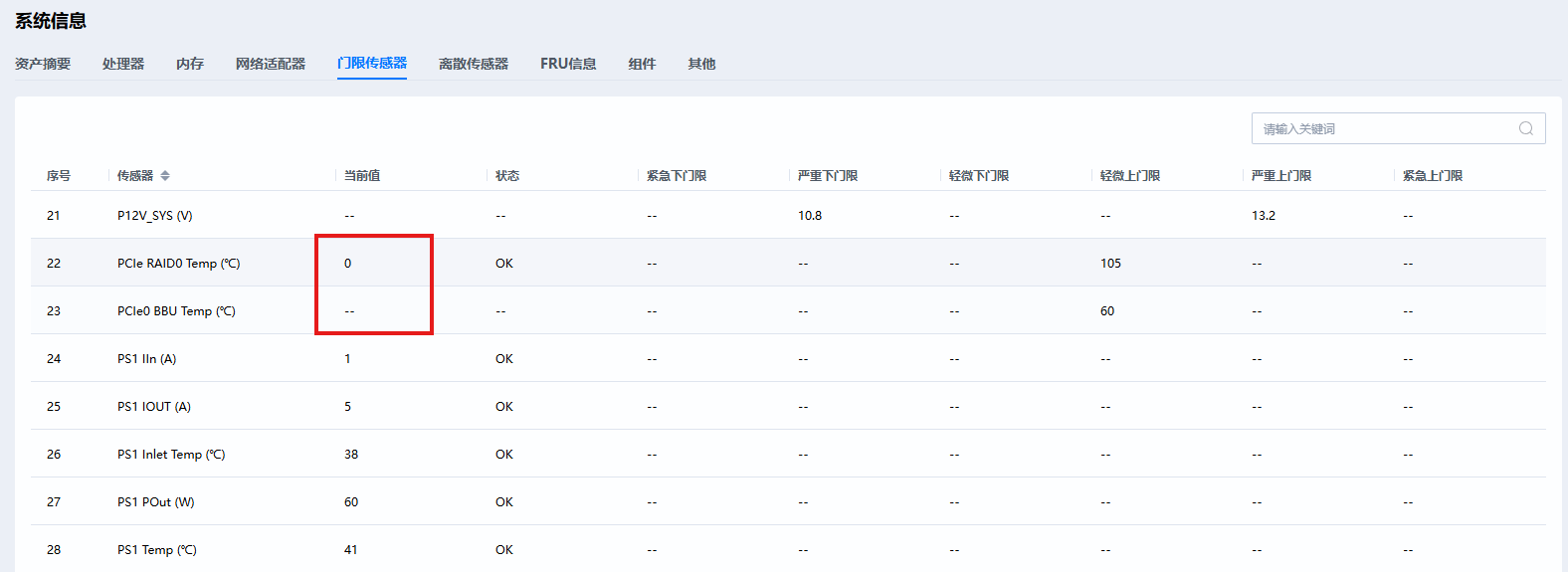Open the 其他 tab

click(701, 64)
